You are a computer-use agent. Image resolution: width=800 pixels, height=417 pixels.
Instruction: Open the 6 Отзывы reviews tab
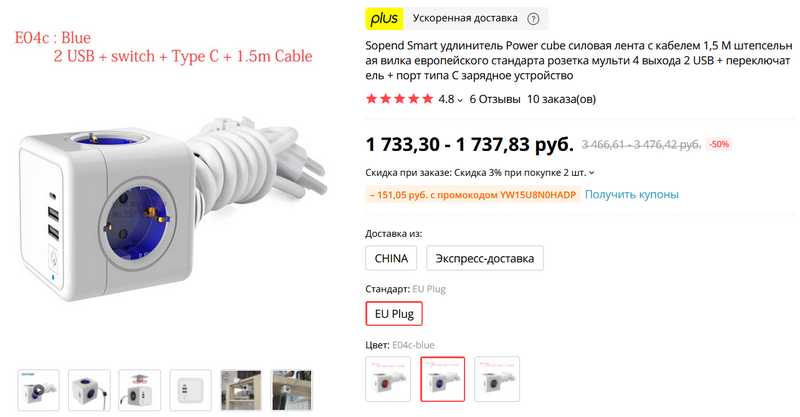[495, 99]
